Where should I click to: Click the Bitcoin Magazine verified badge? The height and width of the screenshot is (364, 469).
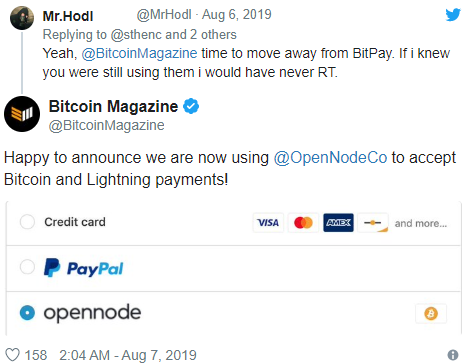click(191, 106)
